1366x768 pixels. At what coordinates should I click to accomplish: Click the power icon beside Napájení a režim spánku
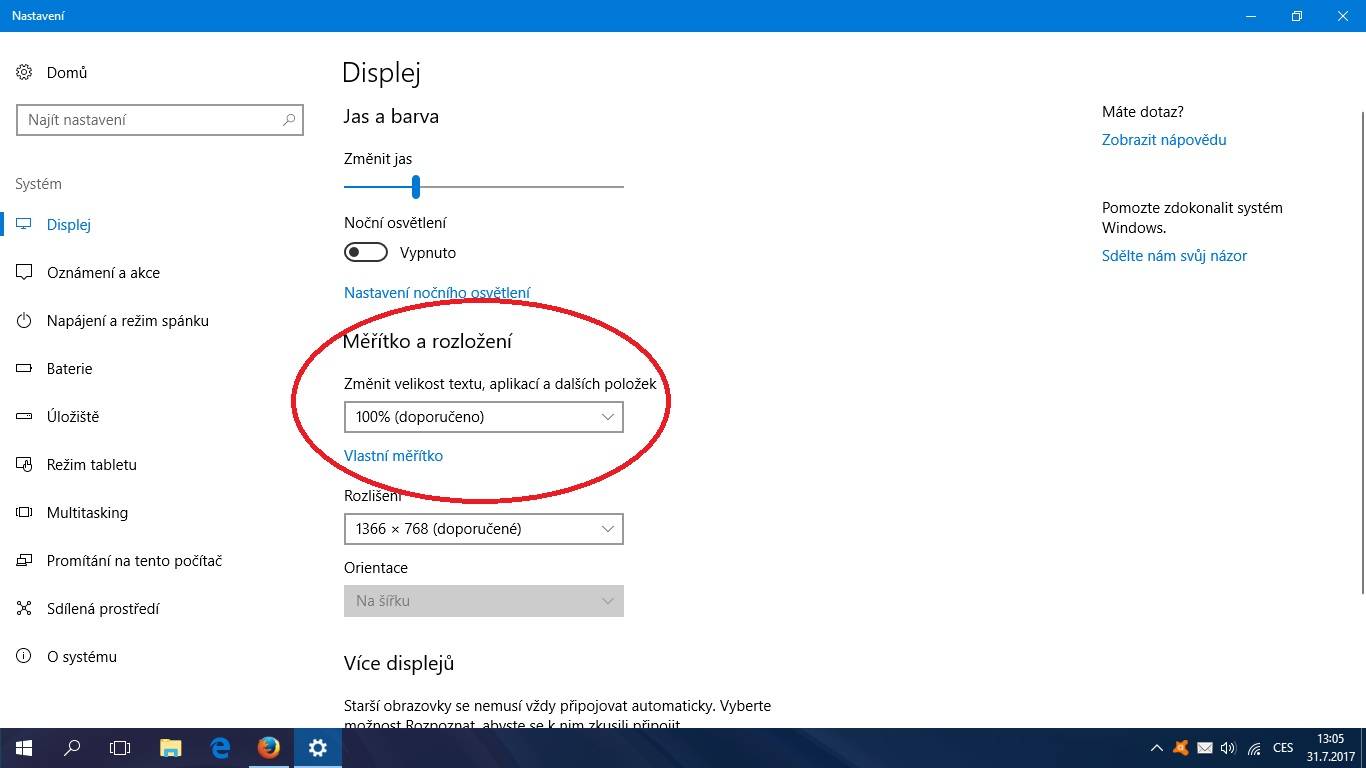[25, 321]
